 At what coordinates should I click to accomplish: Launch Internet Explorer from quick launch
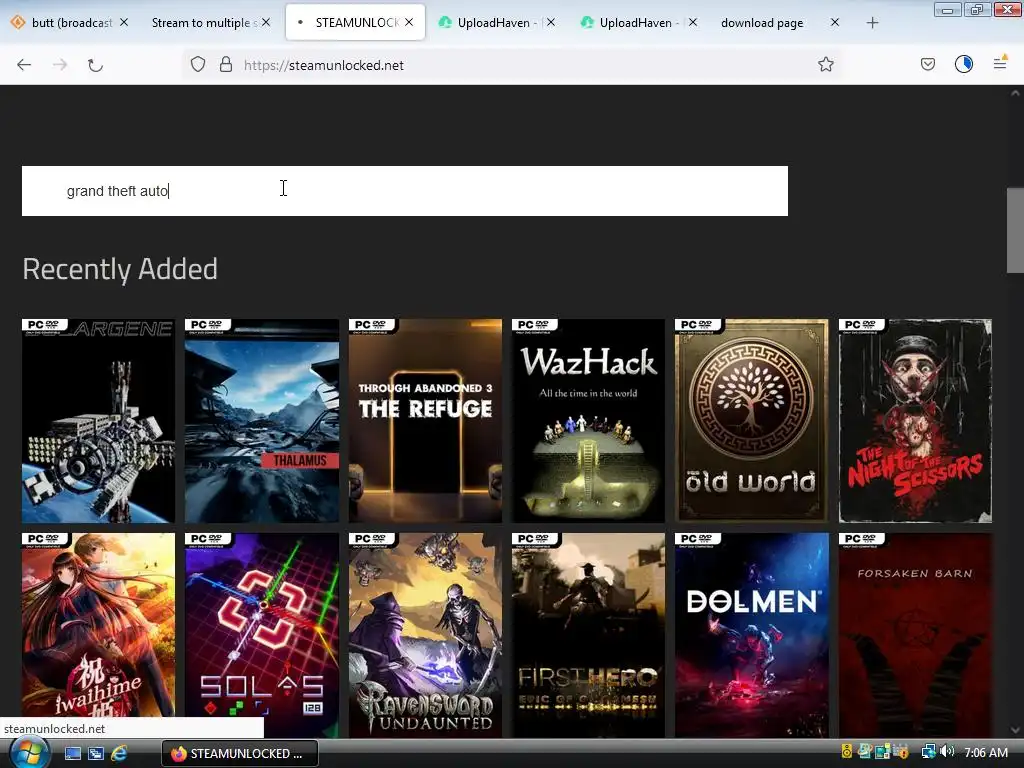tap(119, 753)
